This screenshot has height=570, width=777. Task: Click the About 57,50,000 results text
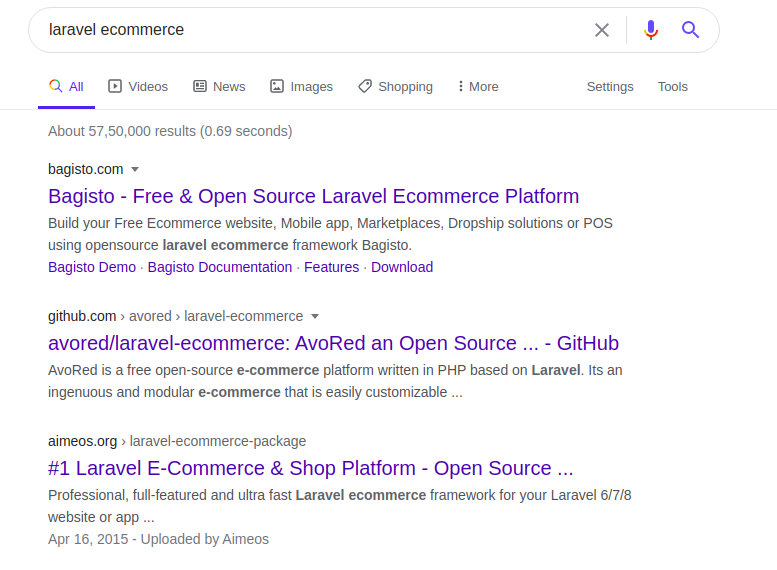pyautogui.click(x=170, y=131)
